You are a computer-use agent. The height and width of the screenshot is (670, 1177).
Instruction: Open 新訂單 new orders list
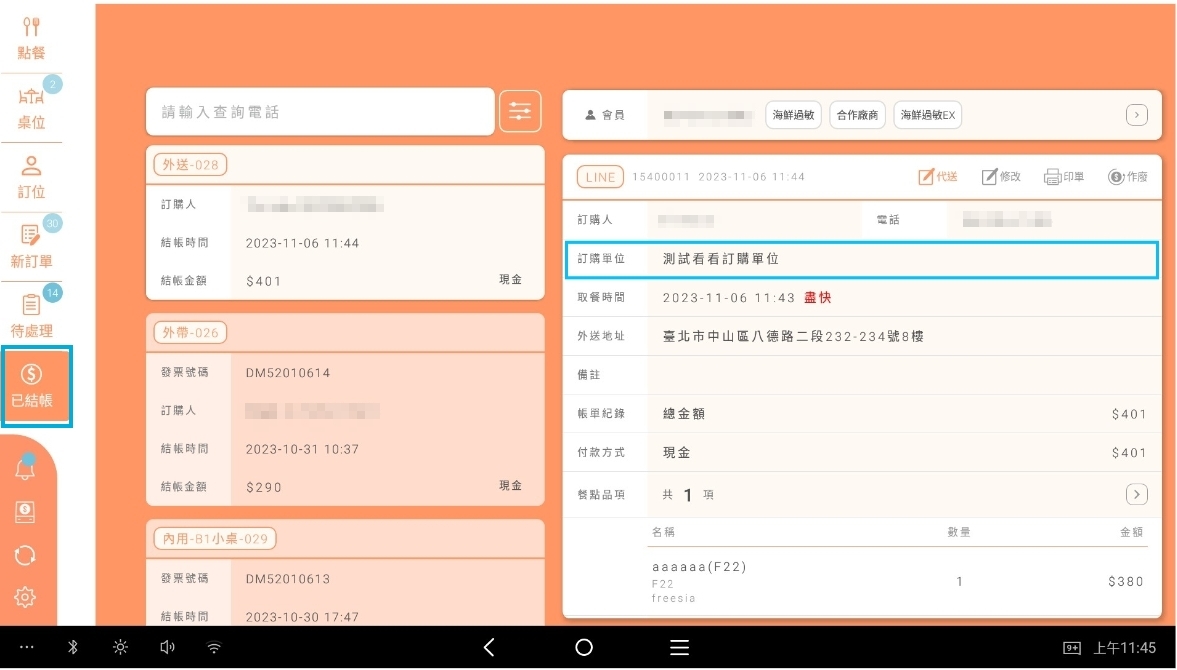click(31, 247)
